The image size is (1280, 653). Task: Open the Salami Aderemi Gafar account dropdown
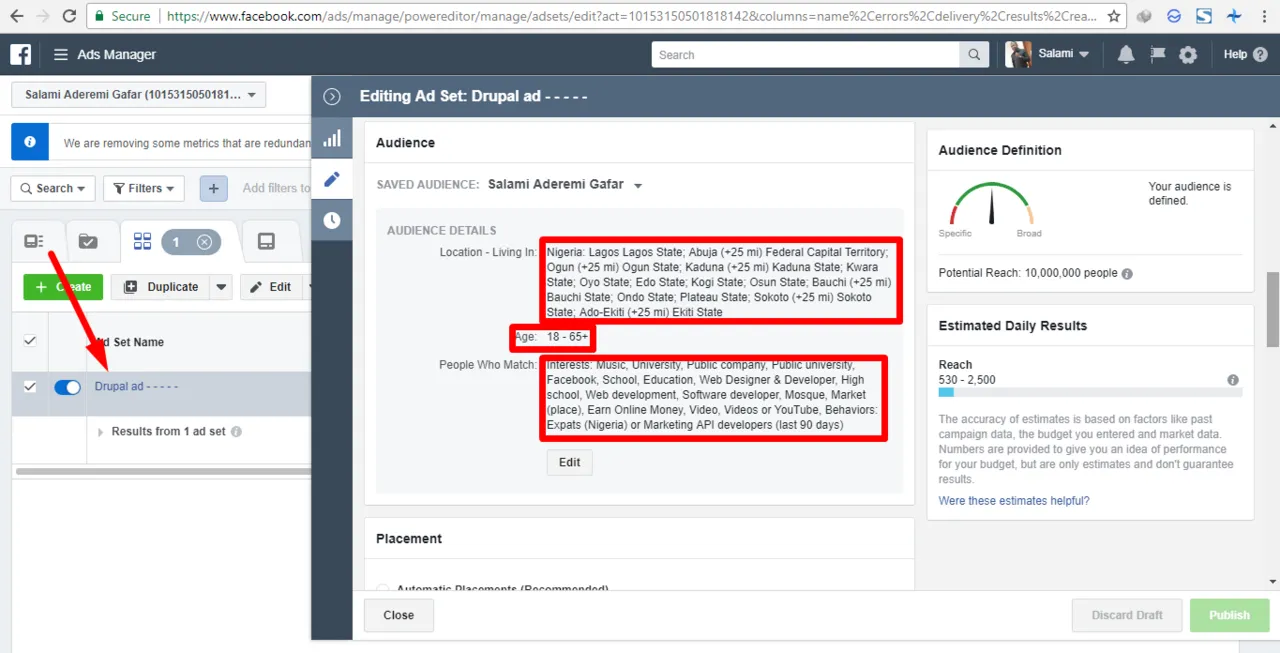pos(139,95)
